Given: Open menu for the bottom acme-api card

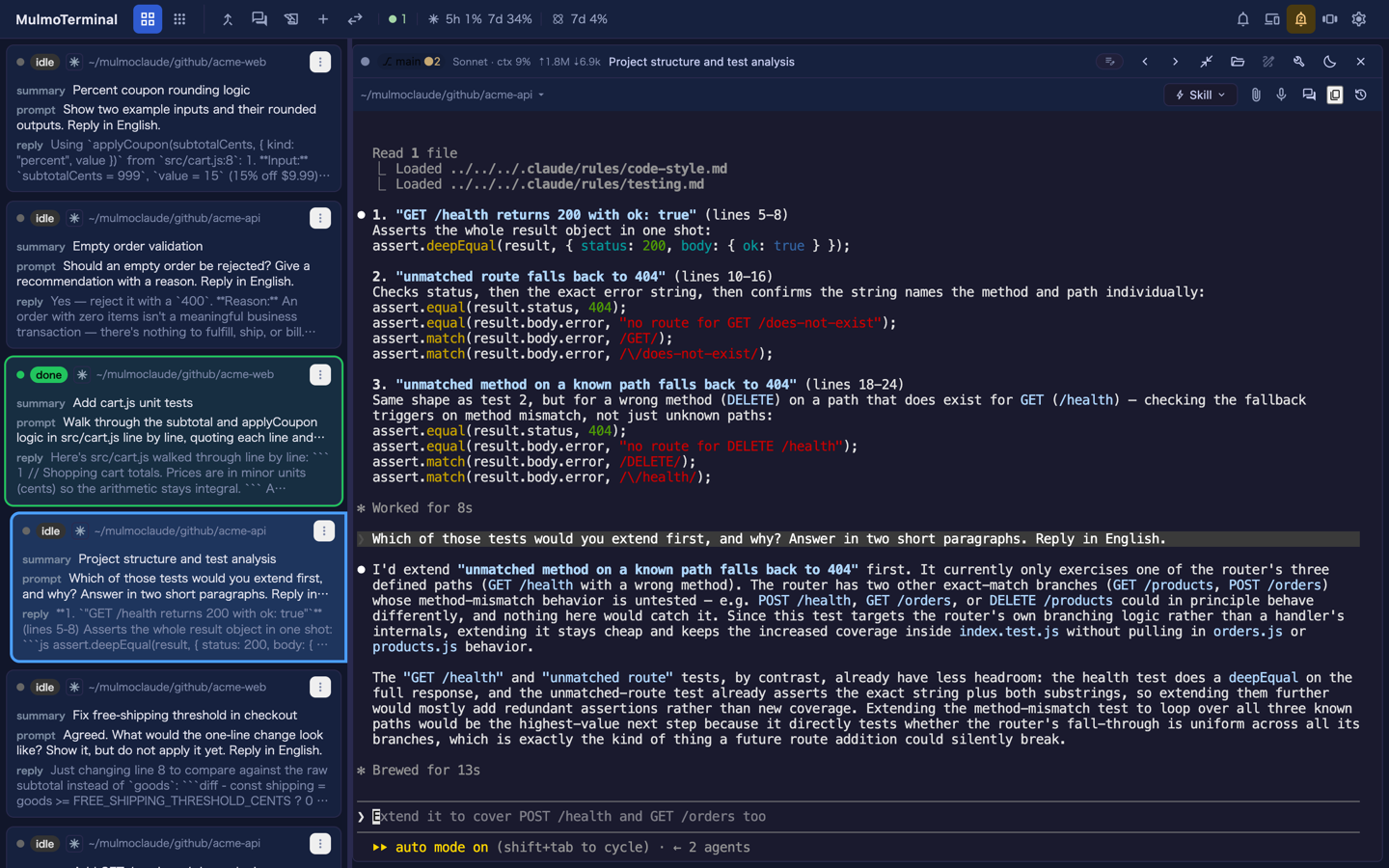Looking at the screenshot, I should point(320,843).
